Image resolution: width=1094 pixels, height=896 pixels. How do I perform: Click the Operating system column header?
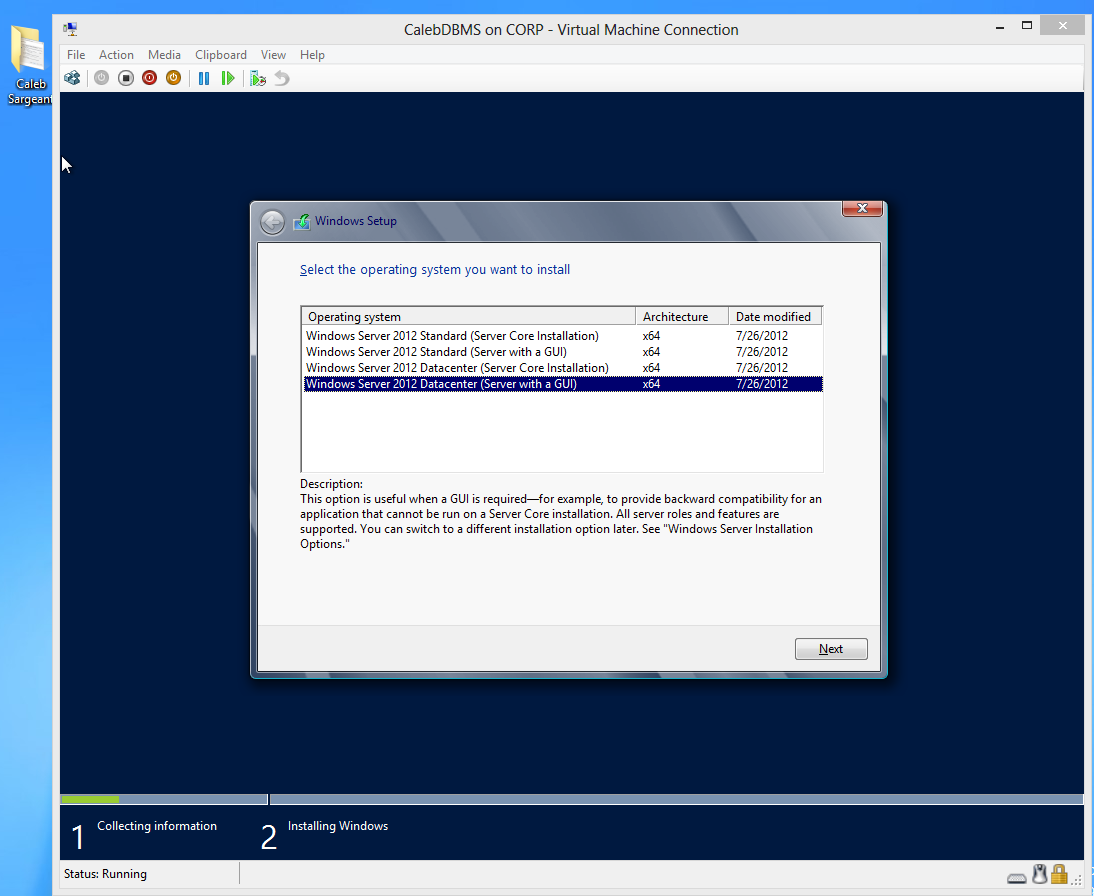click(469, 317)
